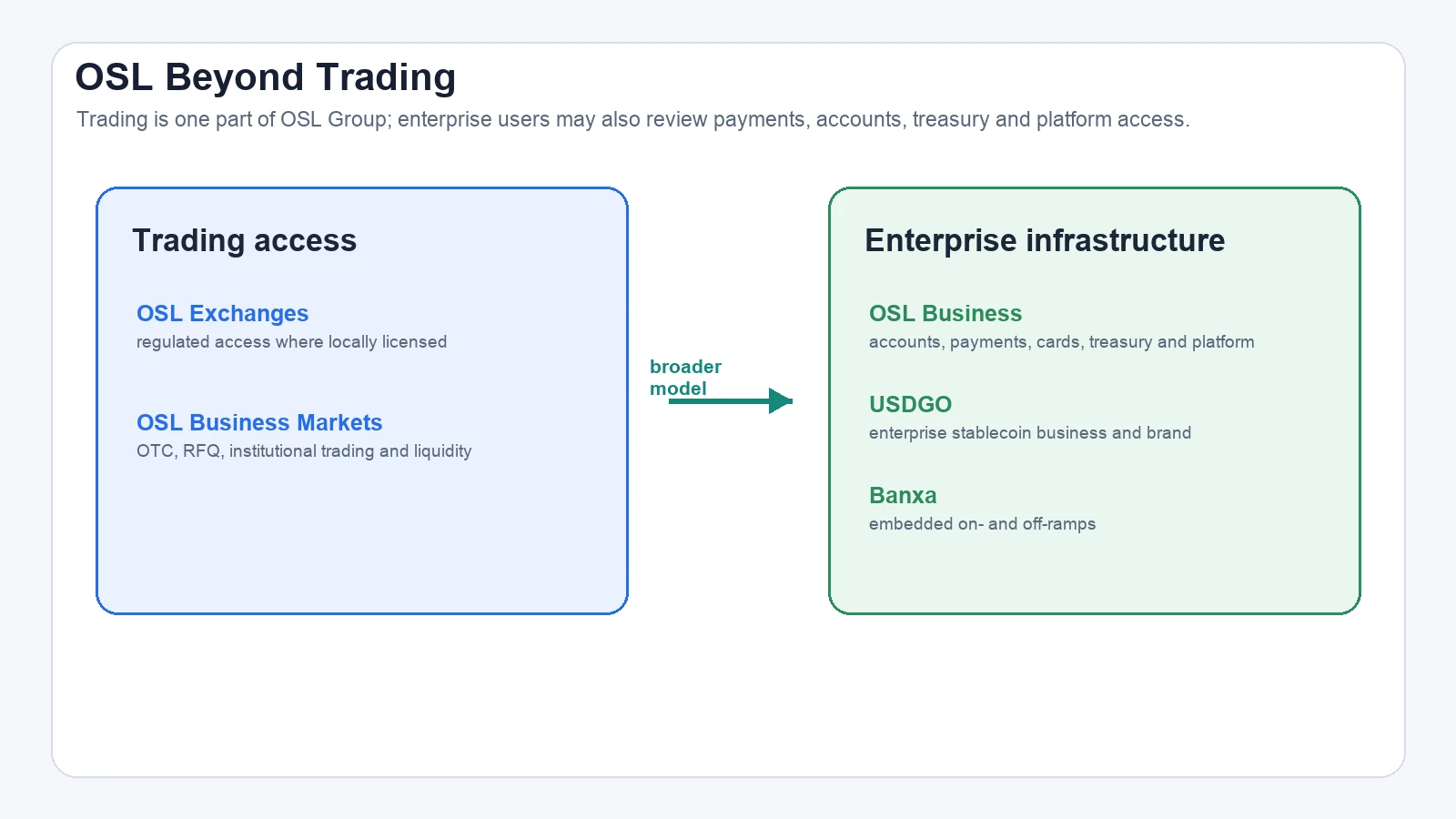Select the USDGO heading
1456x819 pixels.
(910, 404)
